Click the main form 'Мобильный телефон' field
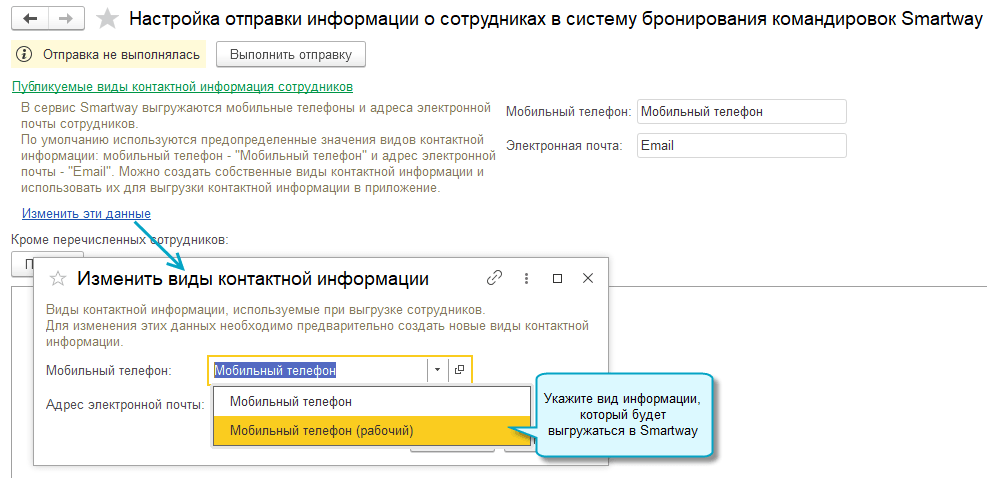 coord(742,111)
